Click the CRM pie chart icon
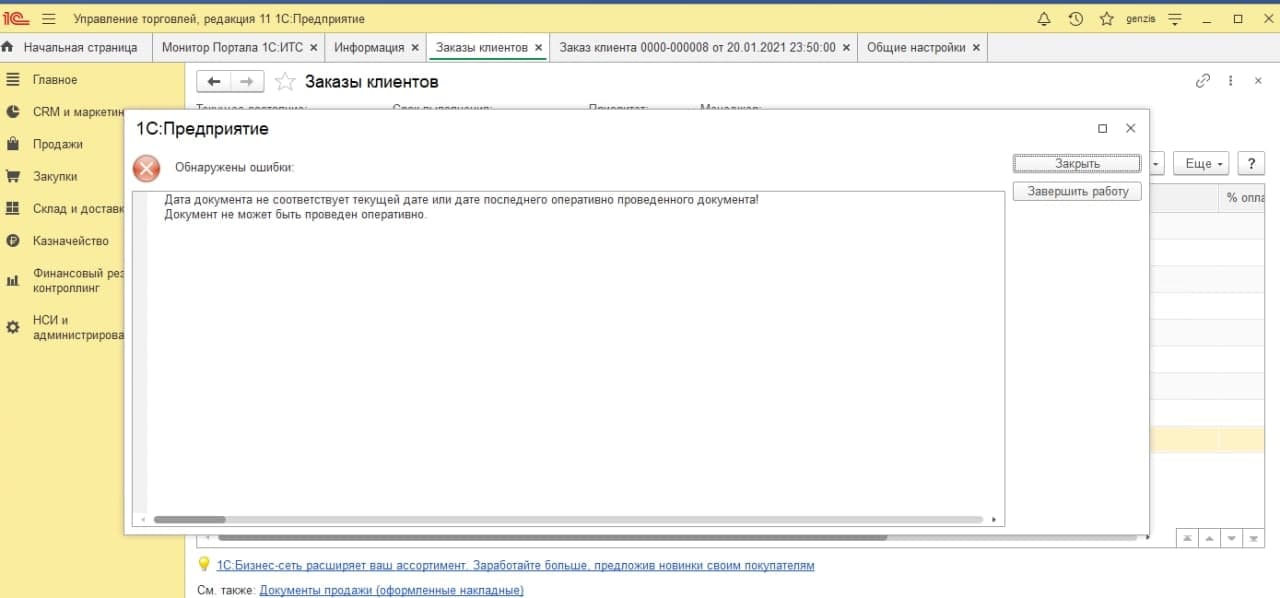Image resolution: width=1280 pixels, height=598 pixels. point(13,112)
